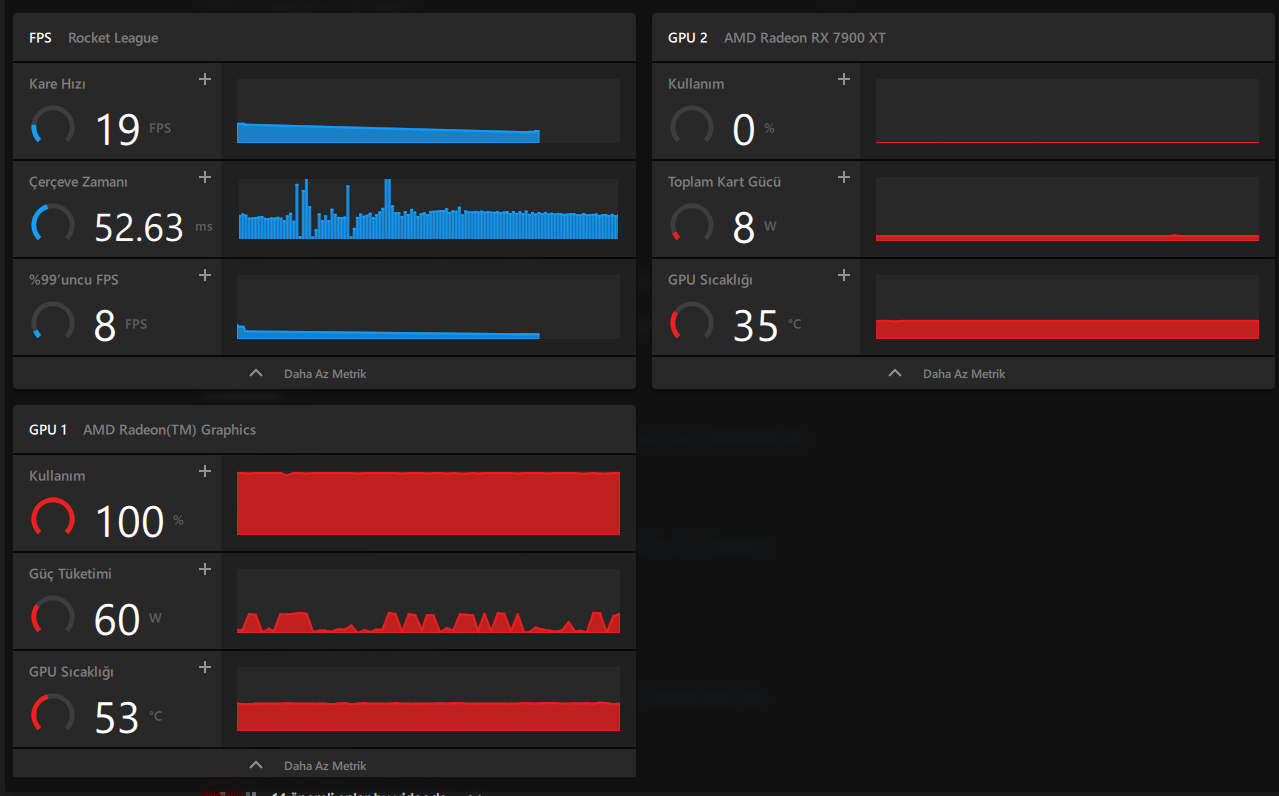The image size is (1279, 796).
Task: Click the Kare Hızı frame rate graph
Action: coord(428,111)
